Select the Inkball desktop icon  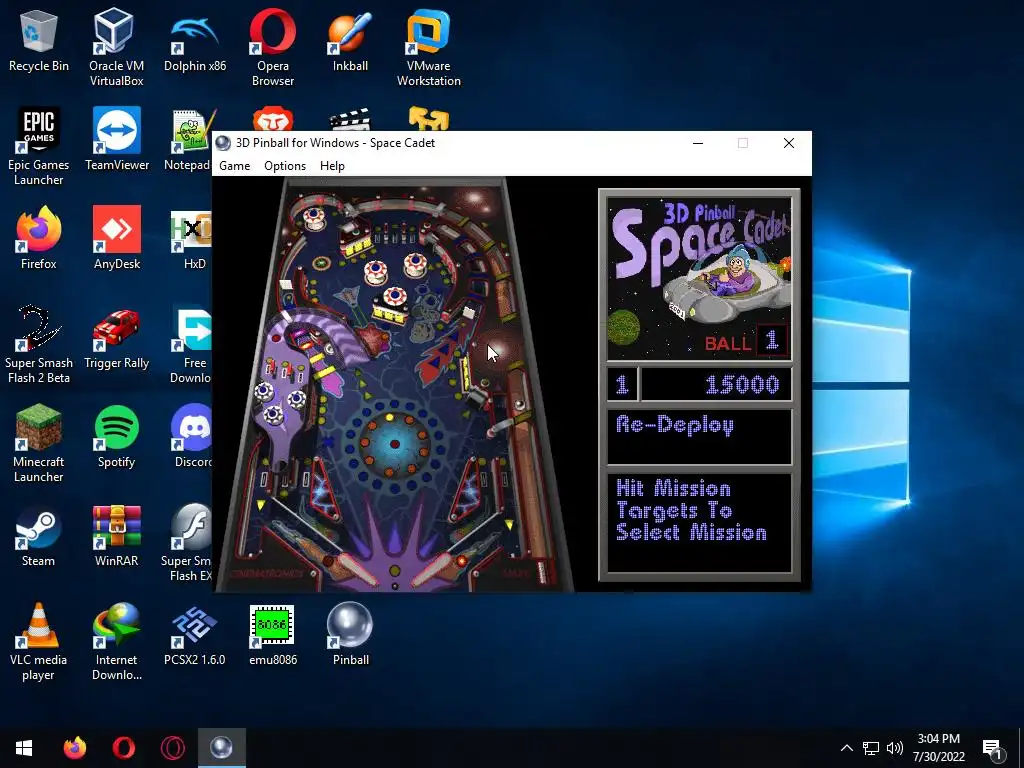[351, 40]
